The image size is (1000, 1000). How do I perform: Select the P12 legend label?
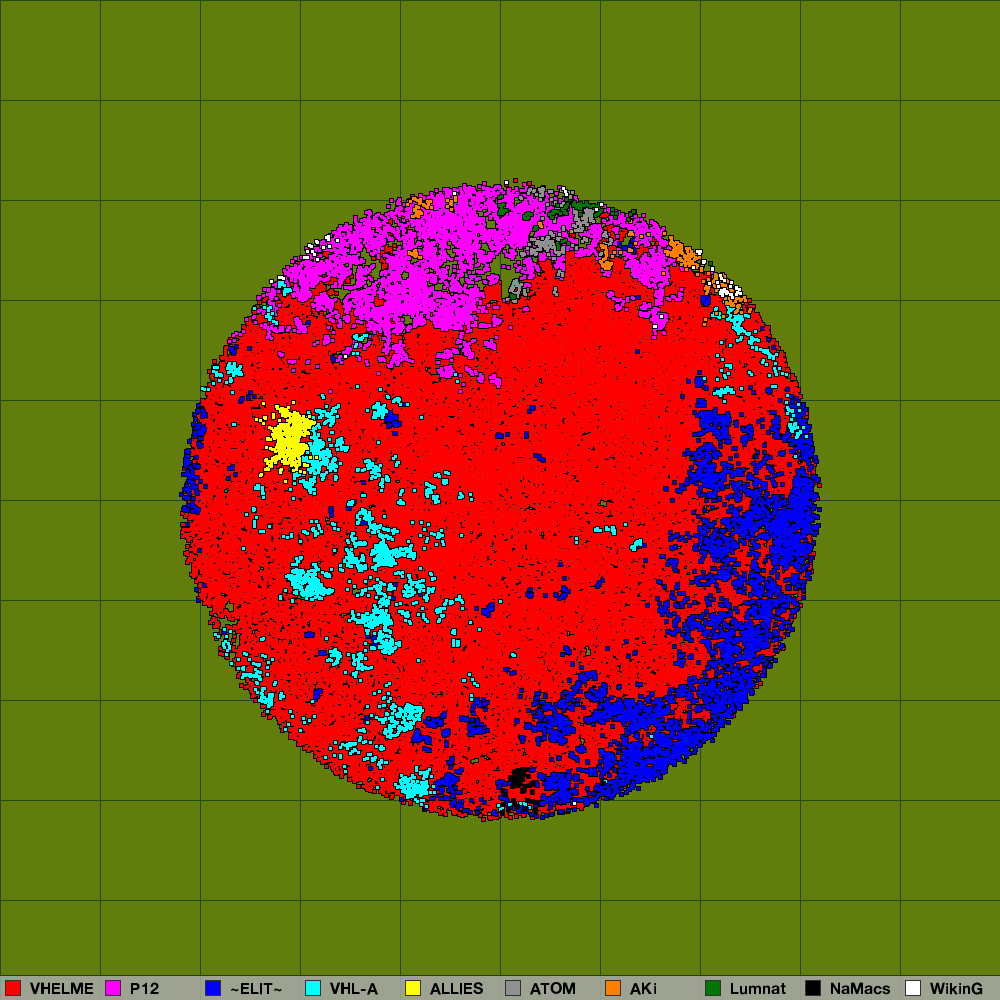(144, 989)
